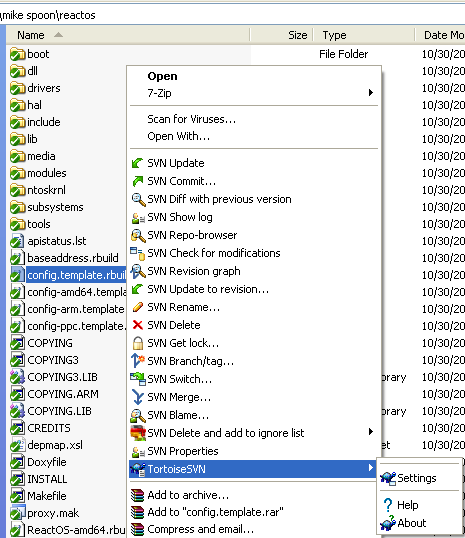Select the COPYING.ARM file
This screenshot has height=538, width=465.
pos(63,394)
